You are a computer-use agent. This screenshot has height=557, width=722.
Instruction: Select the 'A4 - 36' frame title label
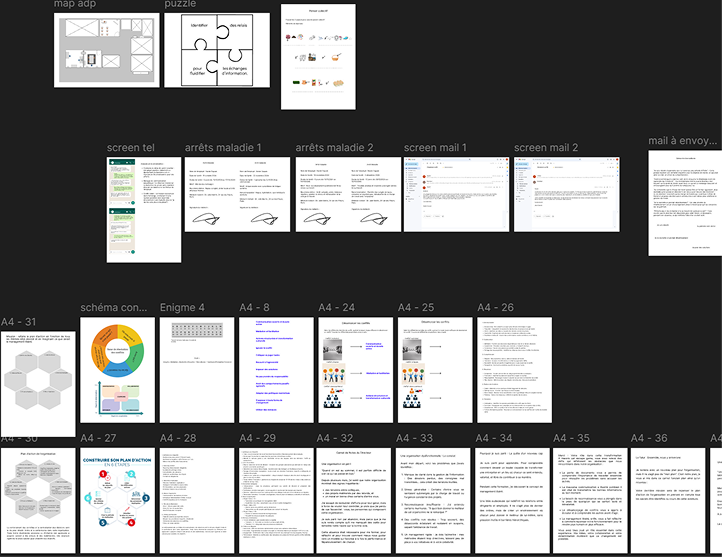649,439
